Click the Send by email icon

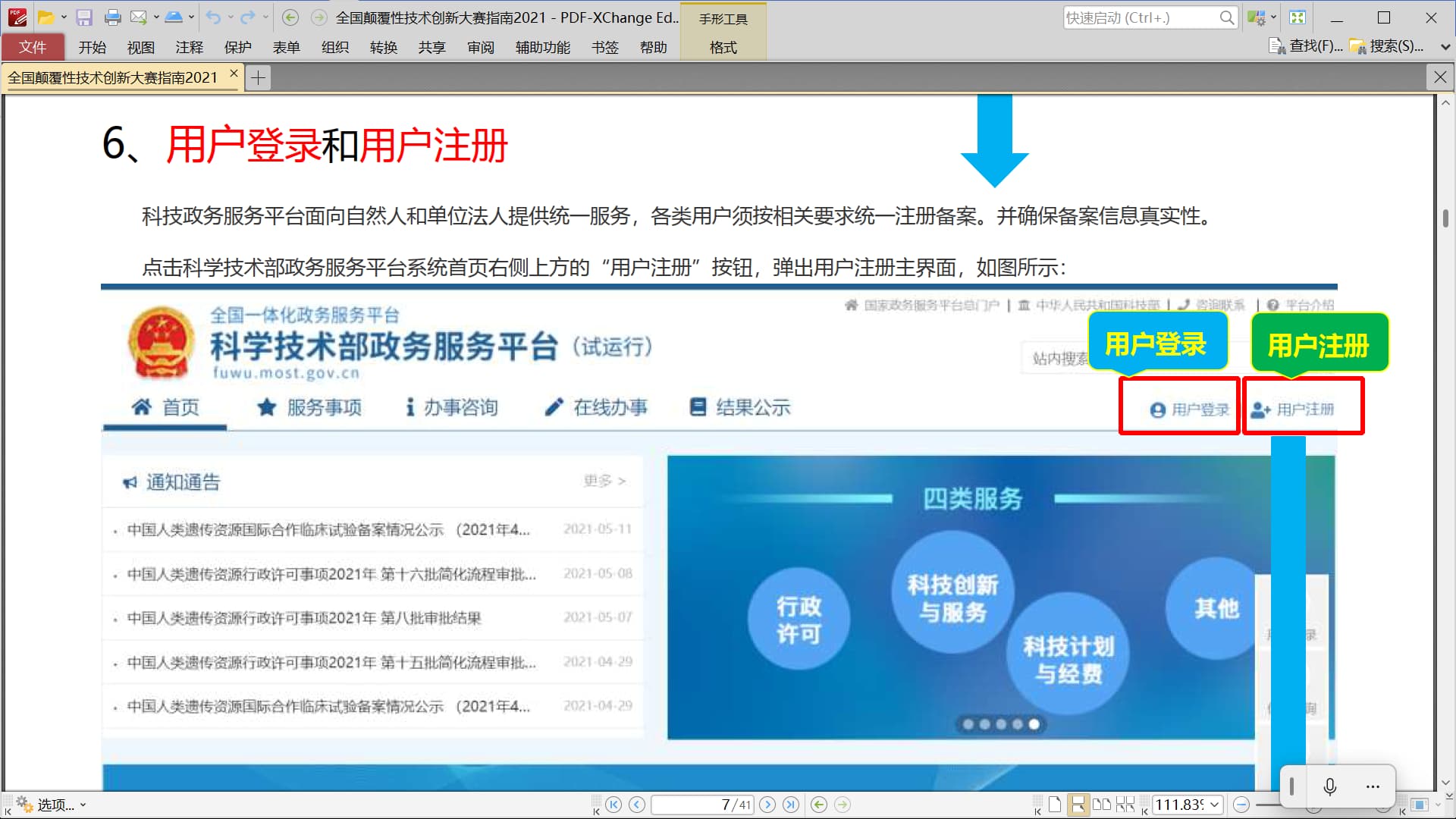pos(139,17)
